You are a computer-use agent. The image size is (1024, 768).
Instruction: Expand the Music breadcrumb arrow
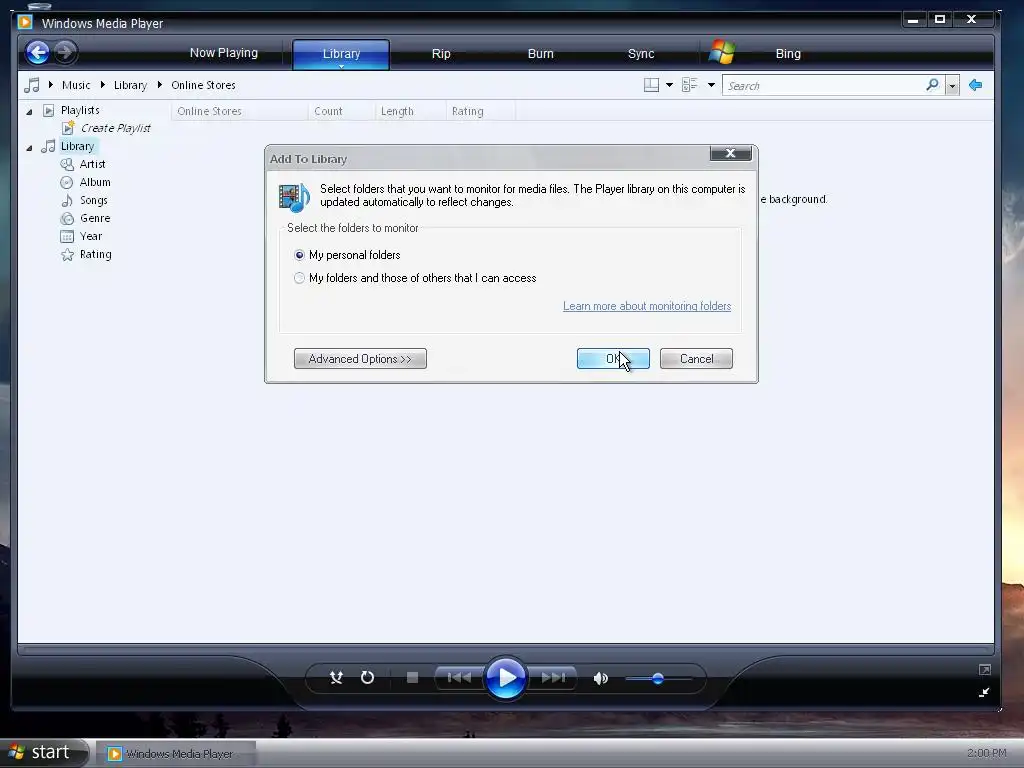pyautogui.click(x=103, y=85)
